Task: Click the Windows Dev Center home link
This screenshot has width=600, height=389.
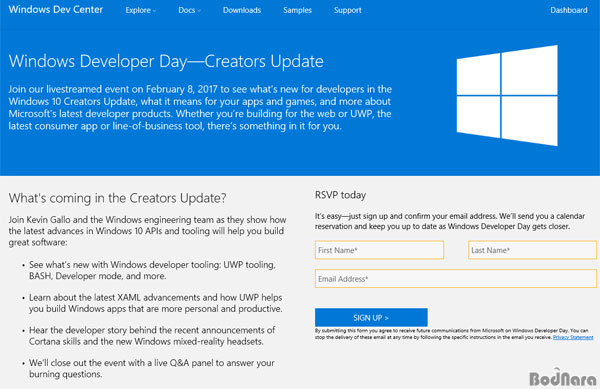Action: pos(55,10)
